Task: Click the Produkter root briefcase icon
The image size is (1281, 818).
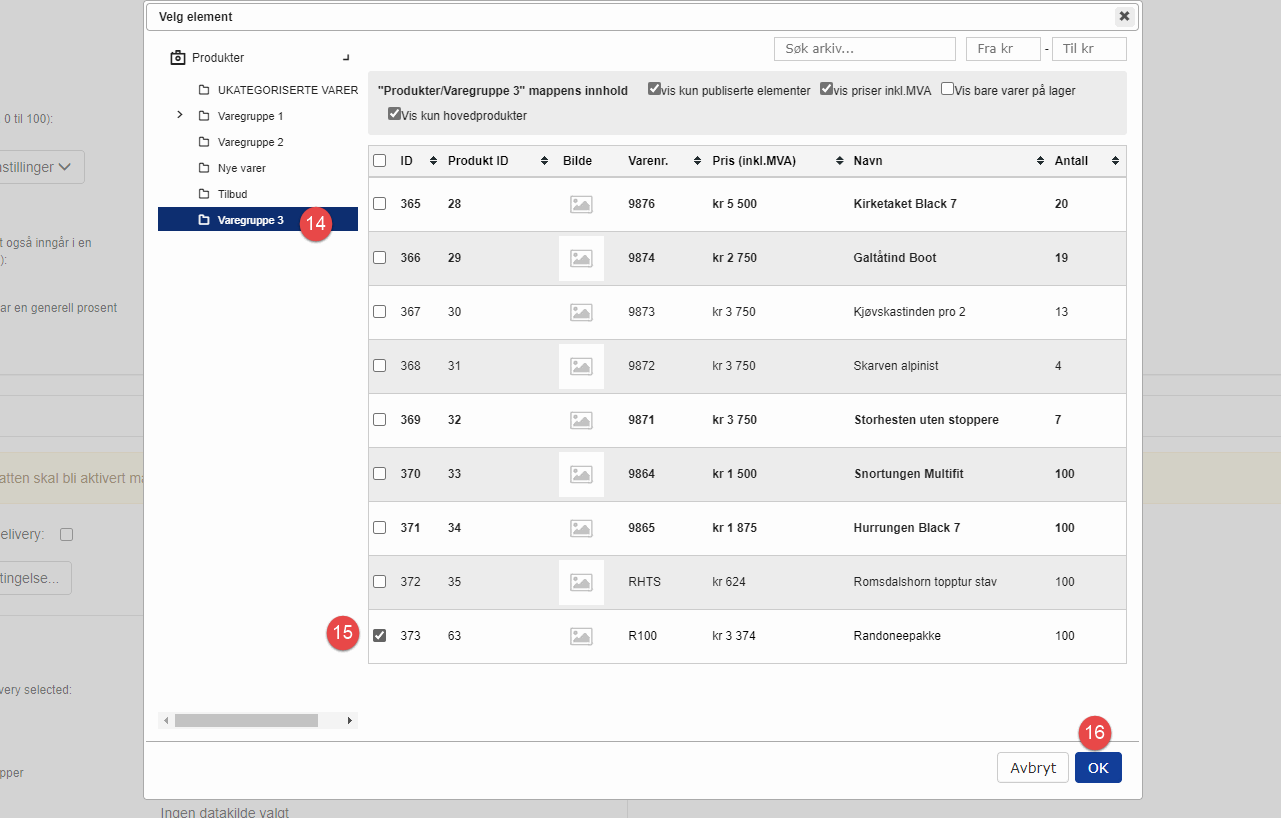Action: coord(177,58)
